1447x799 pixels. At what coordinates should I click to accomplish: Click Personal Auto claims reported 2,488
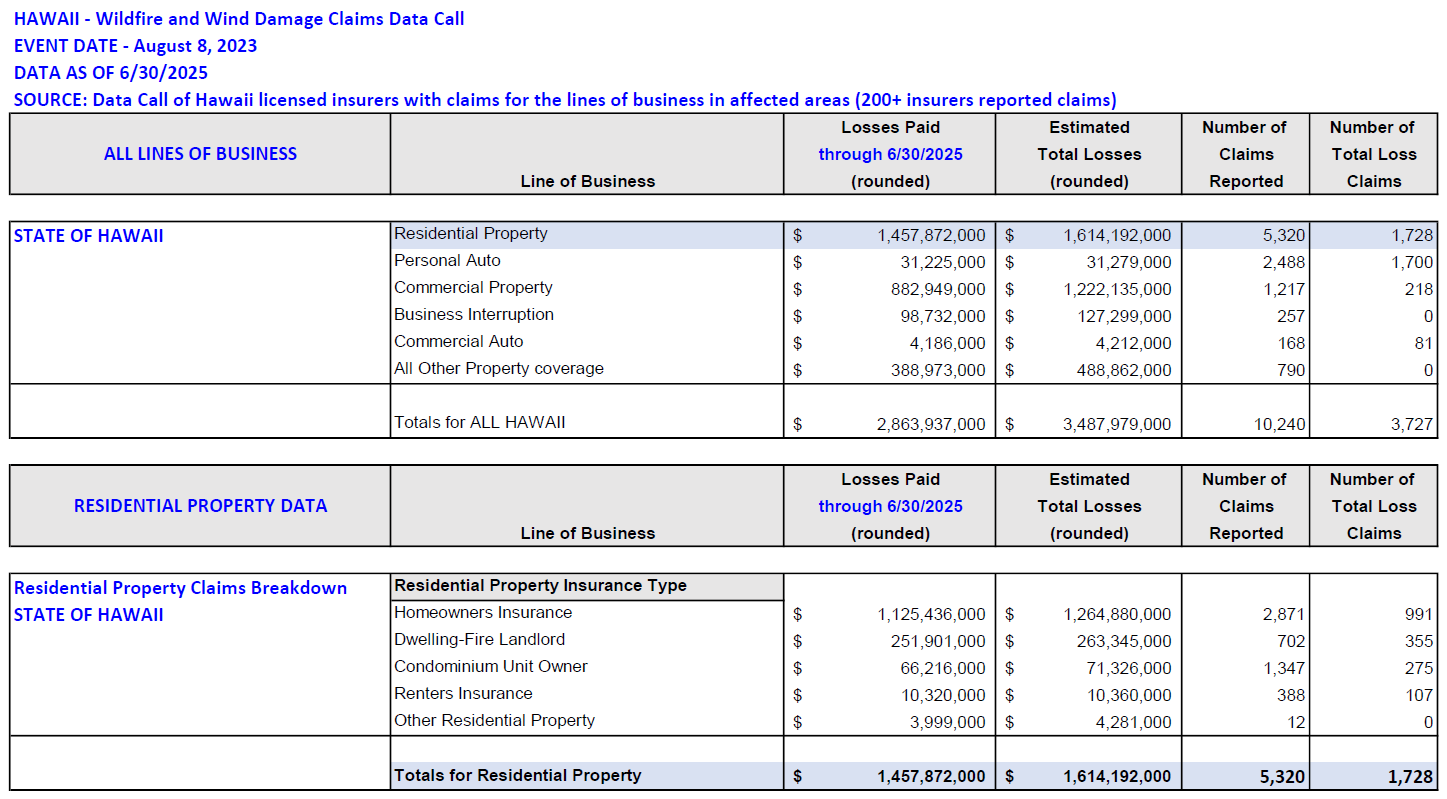pos(1284,263)
